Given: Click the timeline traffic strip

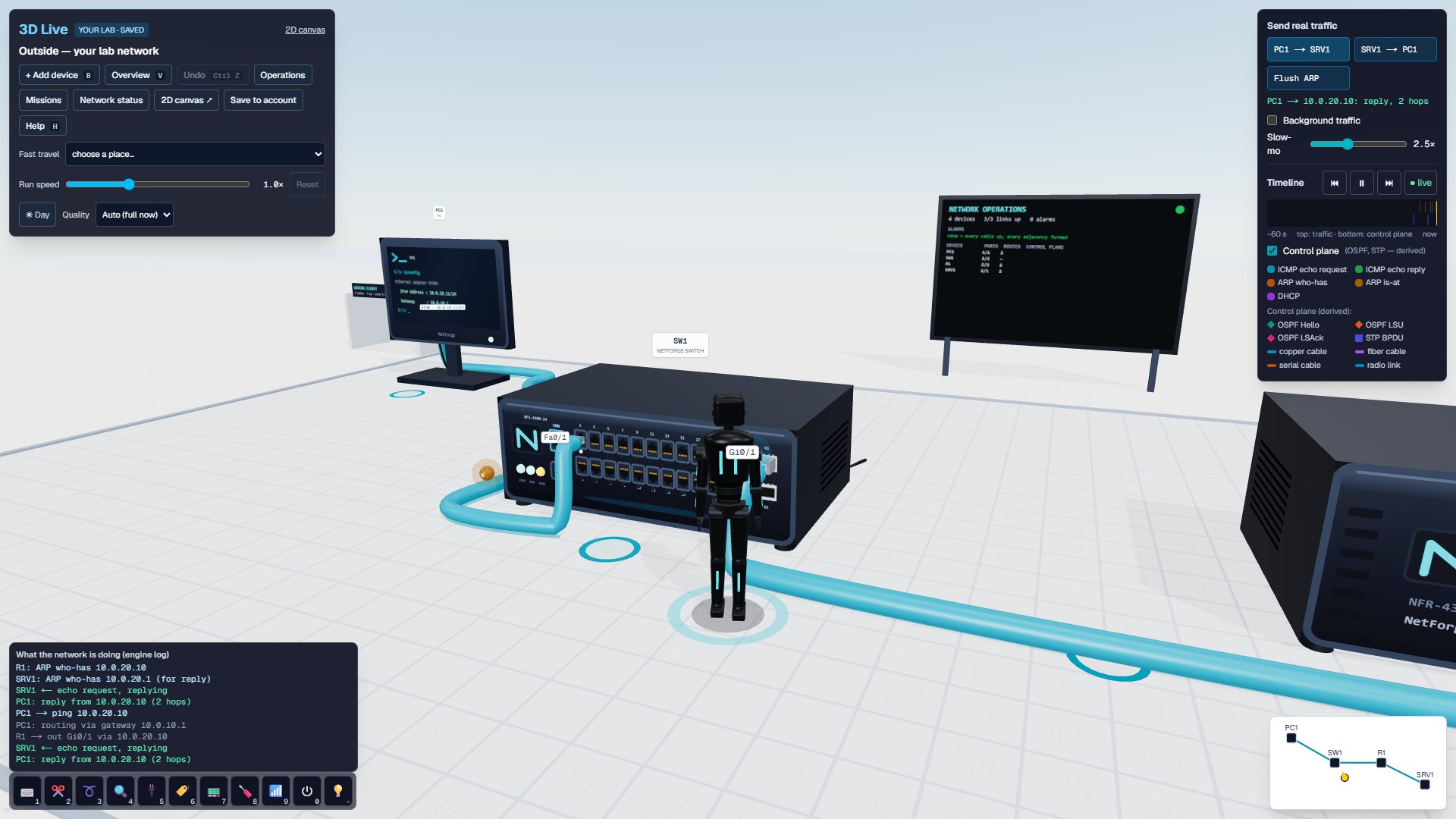Looking at the screenshot, I should point(1352,213).
